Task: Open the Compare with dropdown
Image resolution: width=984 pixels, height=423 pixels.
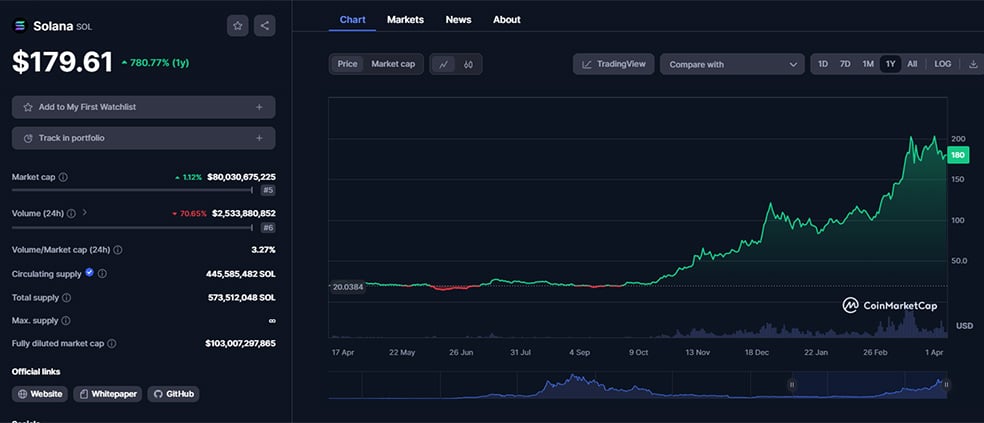Action: pos(732,64)
